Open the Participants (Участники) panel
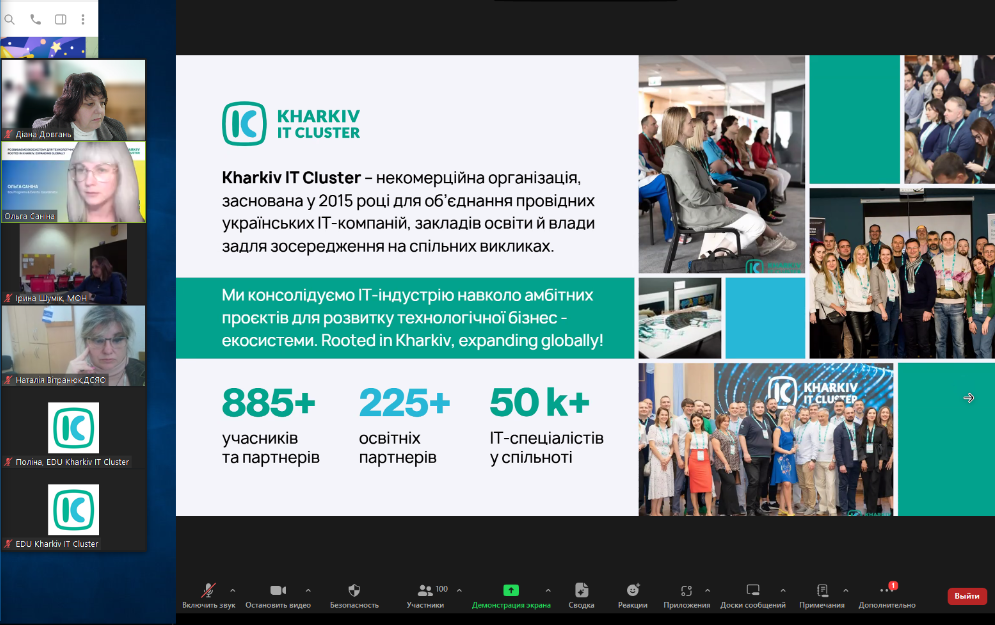 pyautogui.click(x=426, y=591)
